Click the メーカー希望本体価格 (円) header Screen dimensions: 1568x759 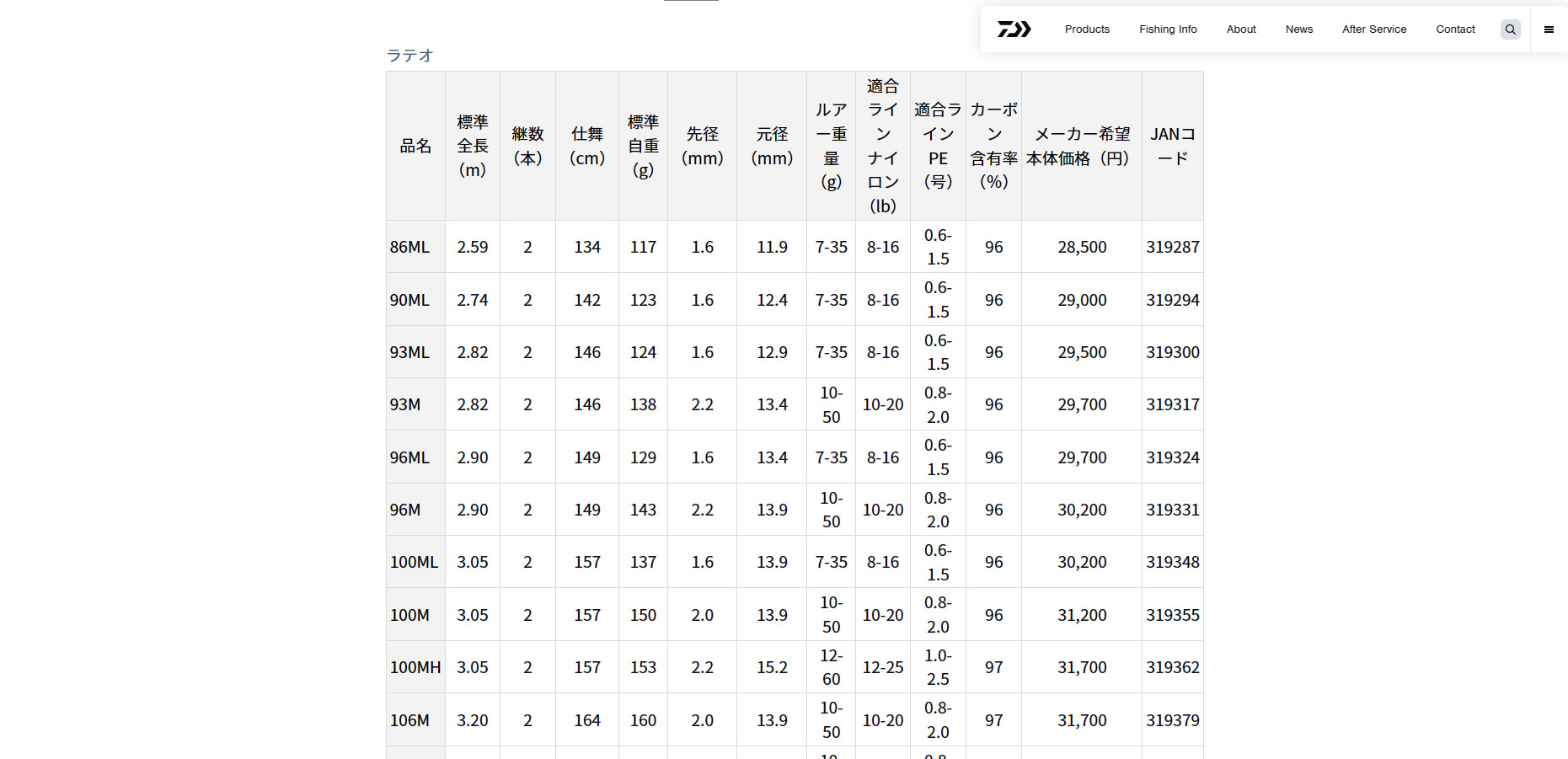coord(1082,146)
